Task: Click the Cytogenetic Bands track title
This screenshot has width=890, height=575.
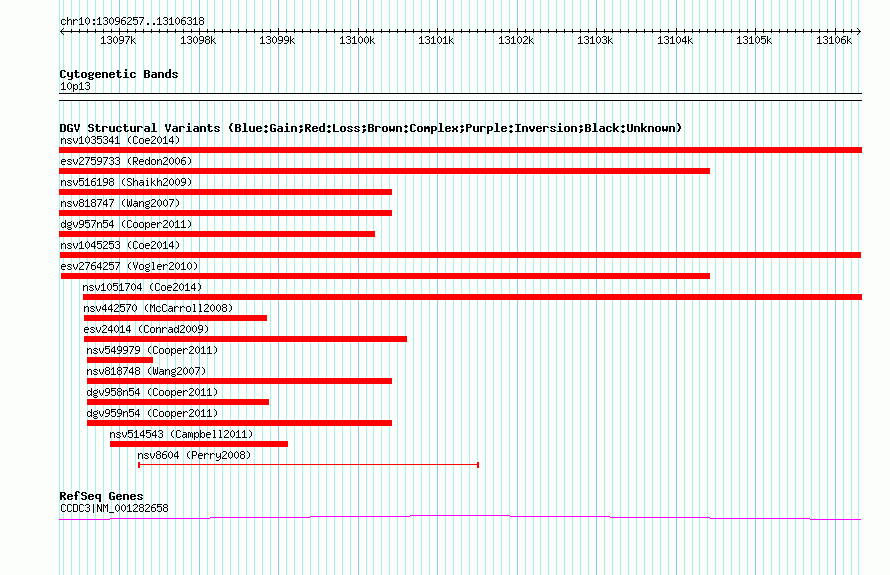Action: tap(119, 74)
